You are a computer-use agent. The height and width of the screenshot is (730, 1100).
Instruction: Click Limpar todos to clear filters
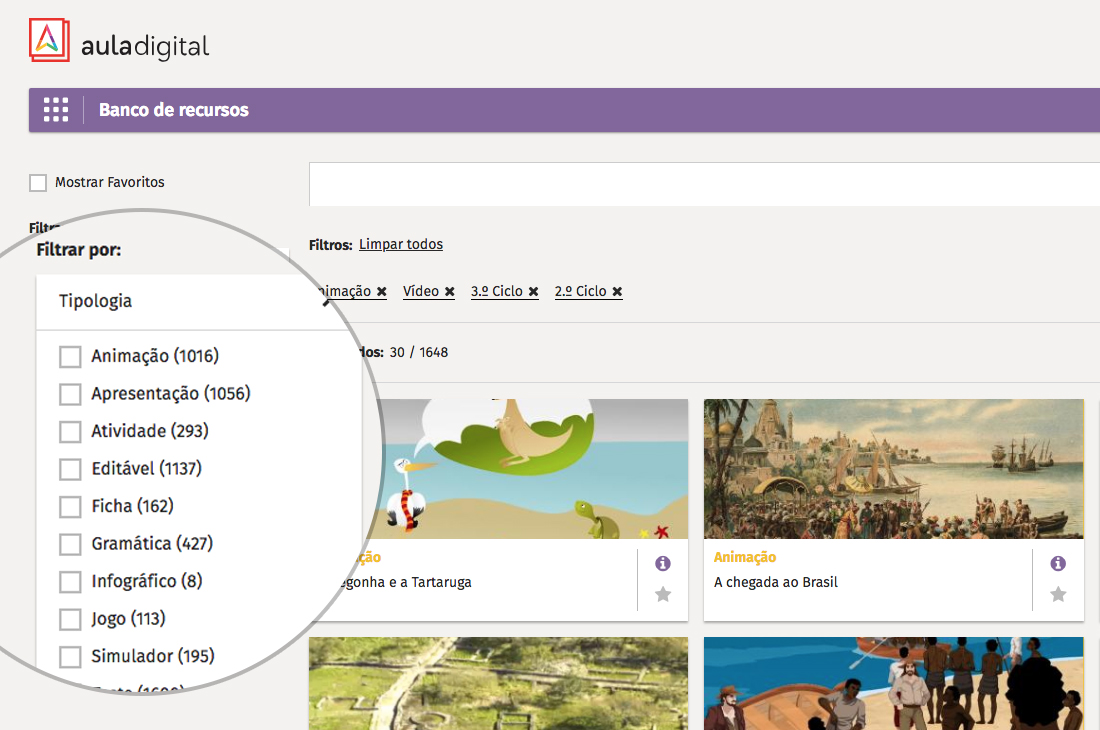pos(400,245)
